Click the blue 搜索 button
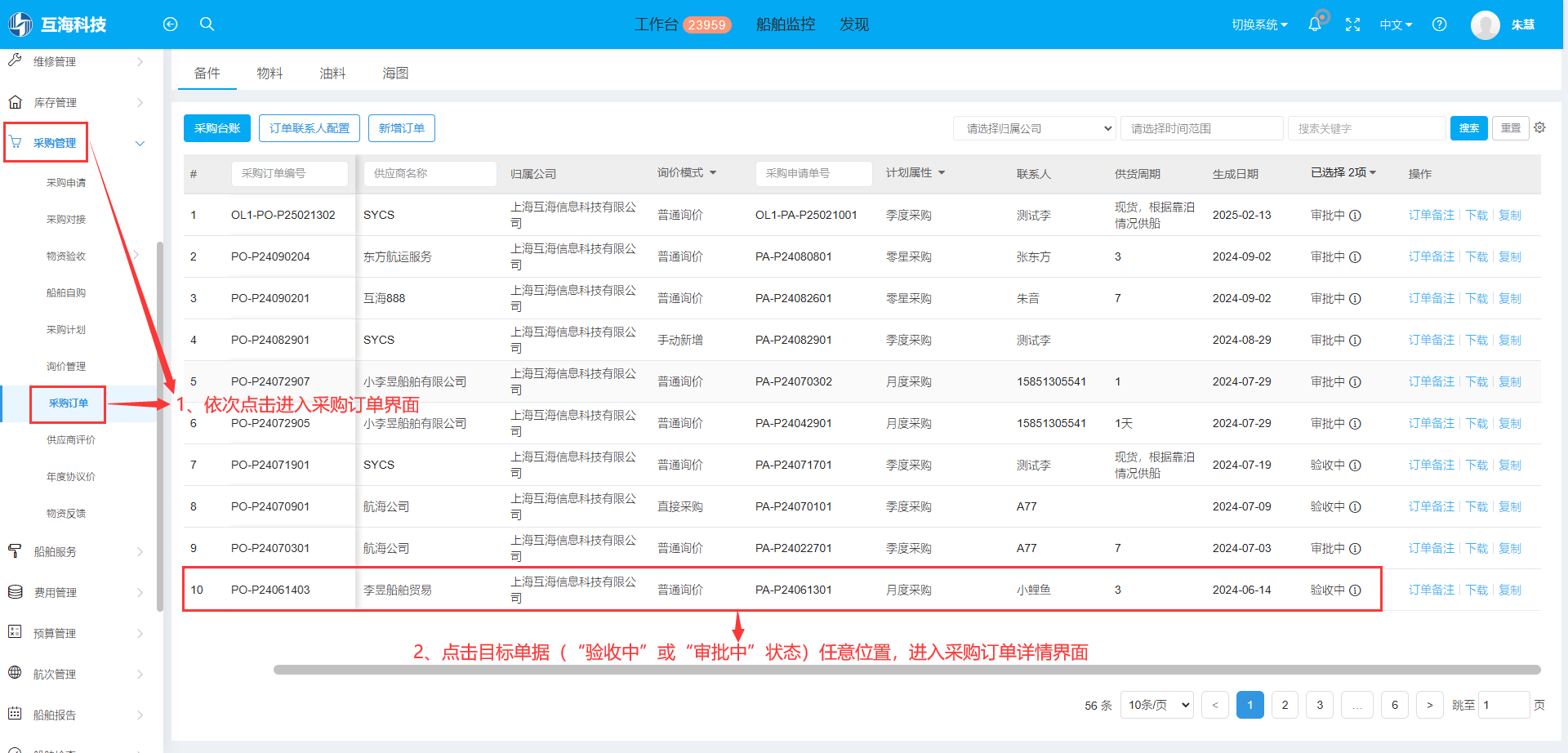 point(1469,128)
